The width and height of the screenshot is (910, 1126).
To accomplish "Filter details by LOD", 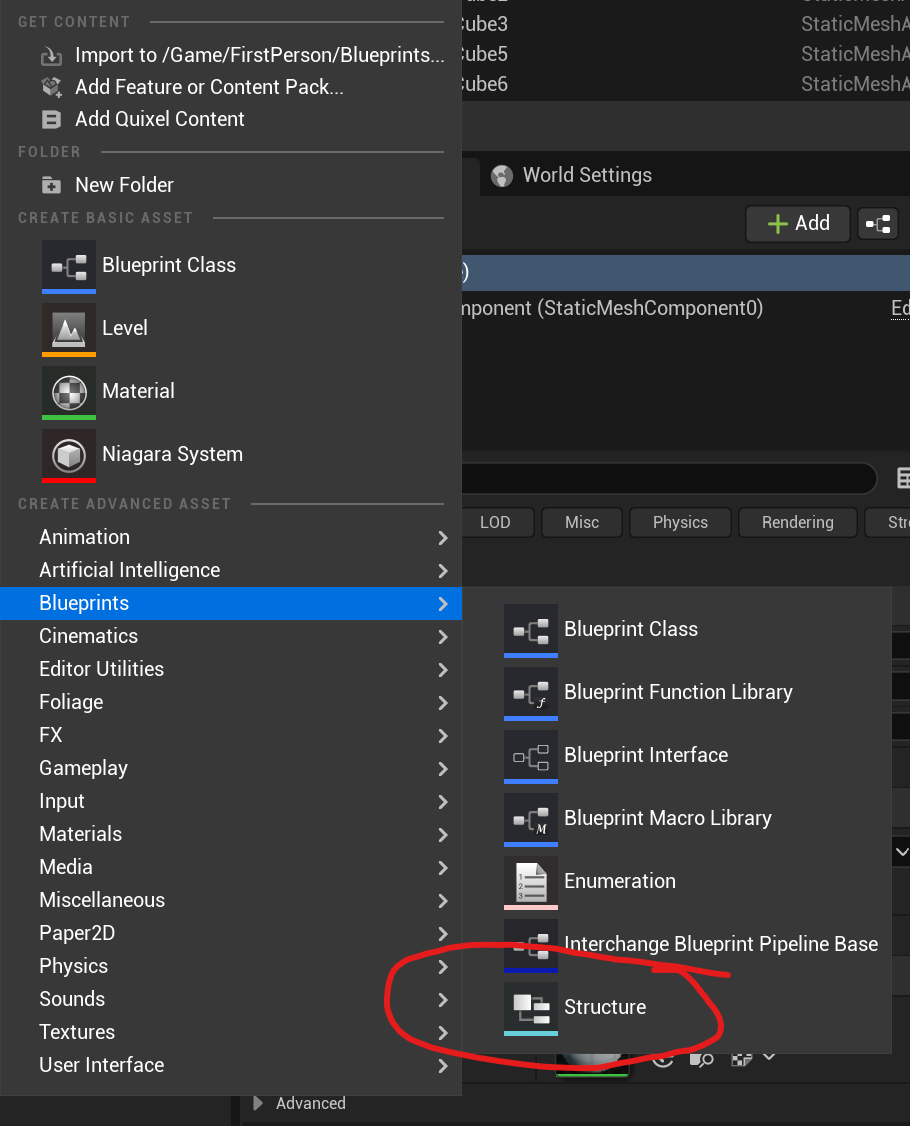I will [498, 523].
